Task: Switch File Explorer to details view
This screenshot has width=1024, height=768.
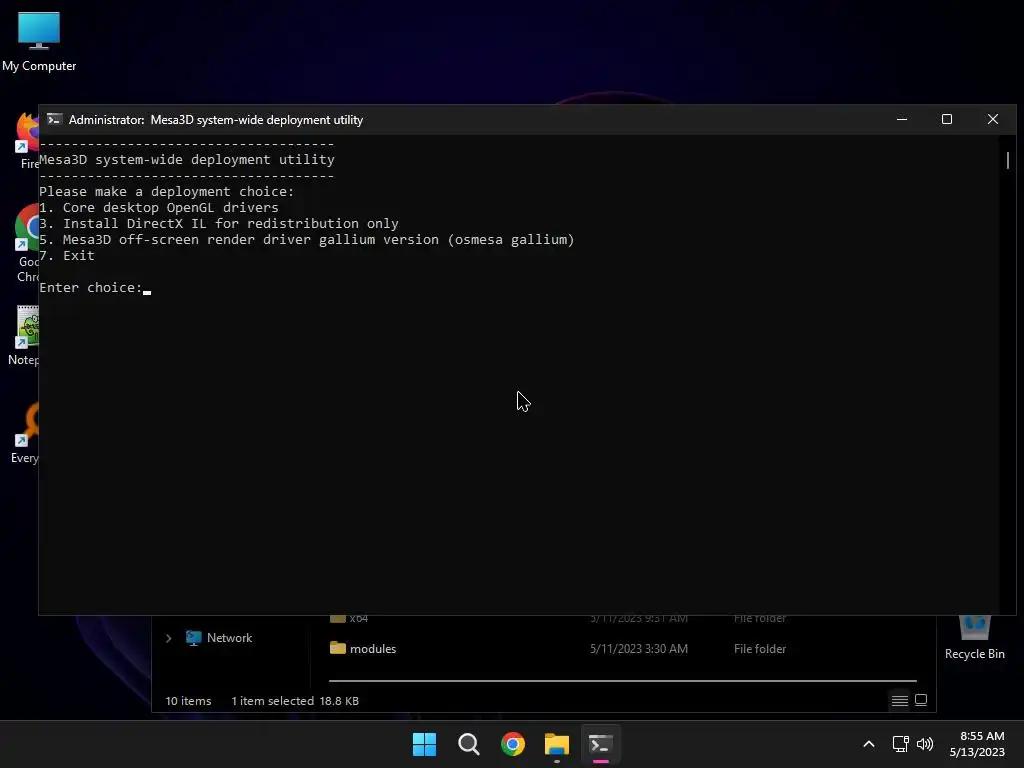Action: pos(899,701)
